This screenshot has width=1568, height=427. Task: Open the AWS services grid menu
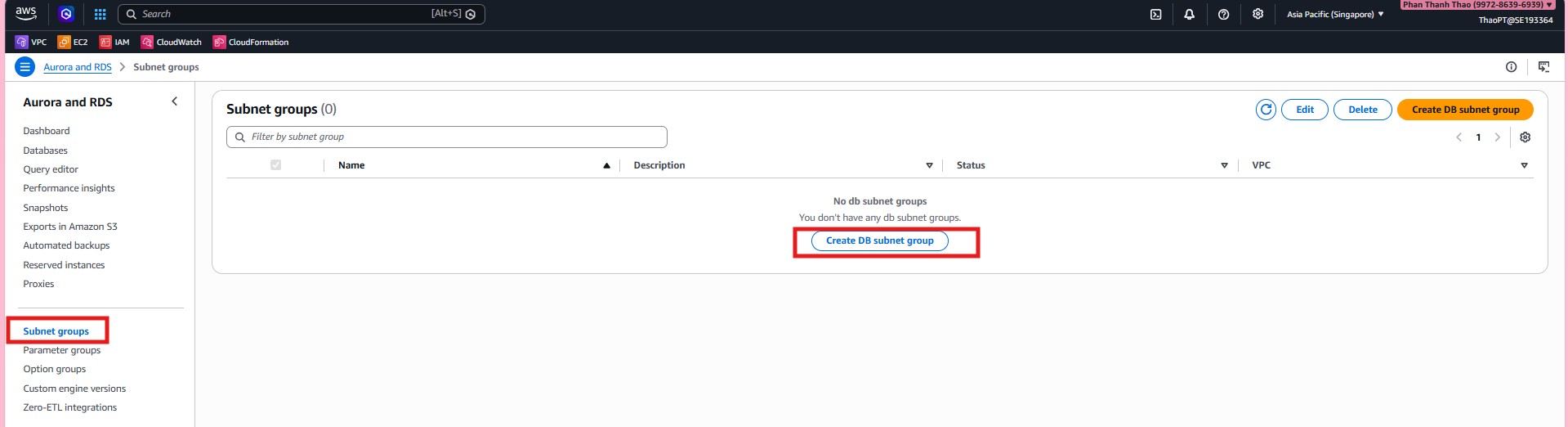[100, 14]
